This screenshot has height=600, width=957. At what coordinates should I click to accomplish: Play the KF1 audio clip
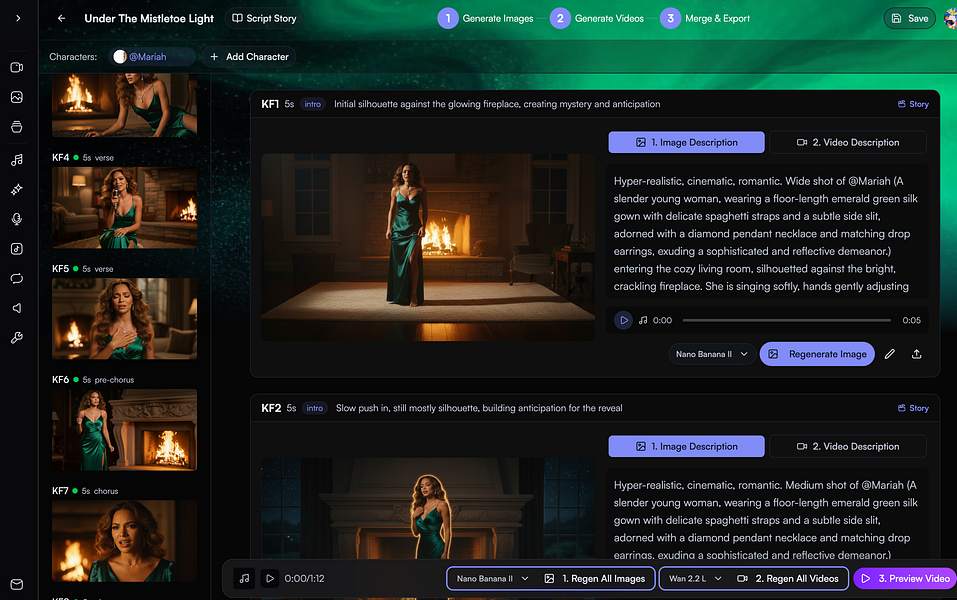[623, 320]
